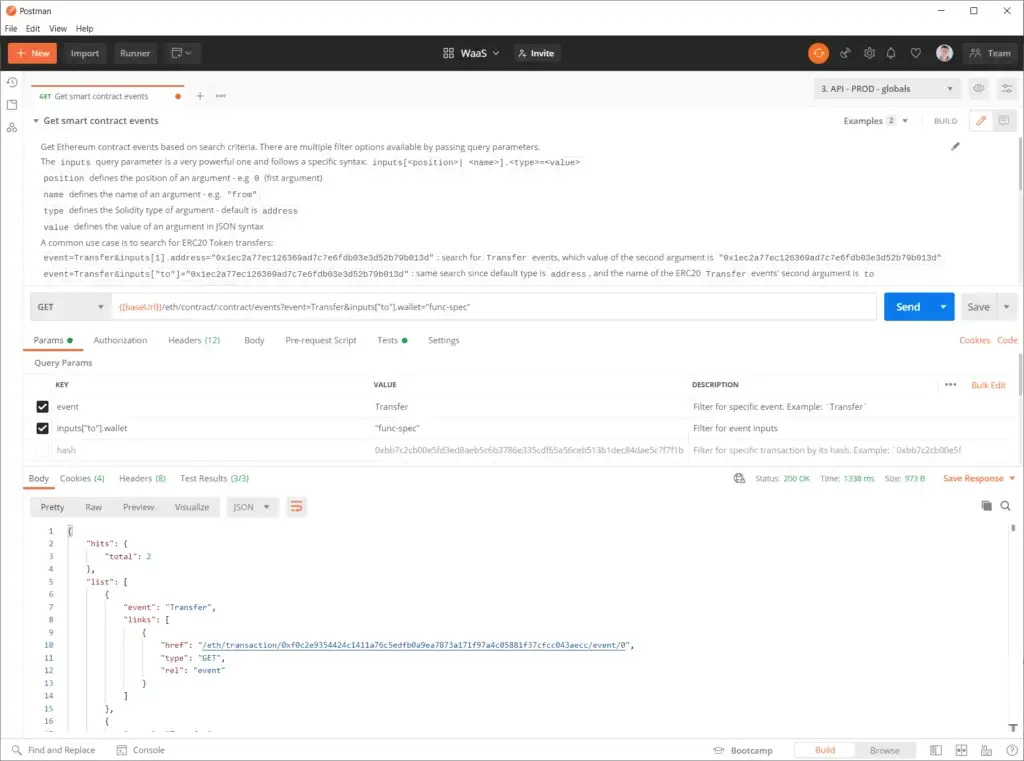Click the orange sync status icon
The width and height of the screenshot is (1024, 761).
click(x=818, y=54)
